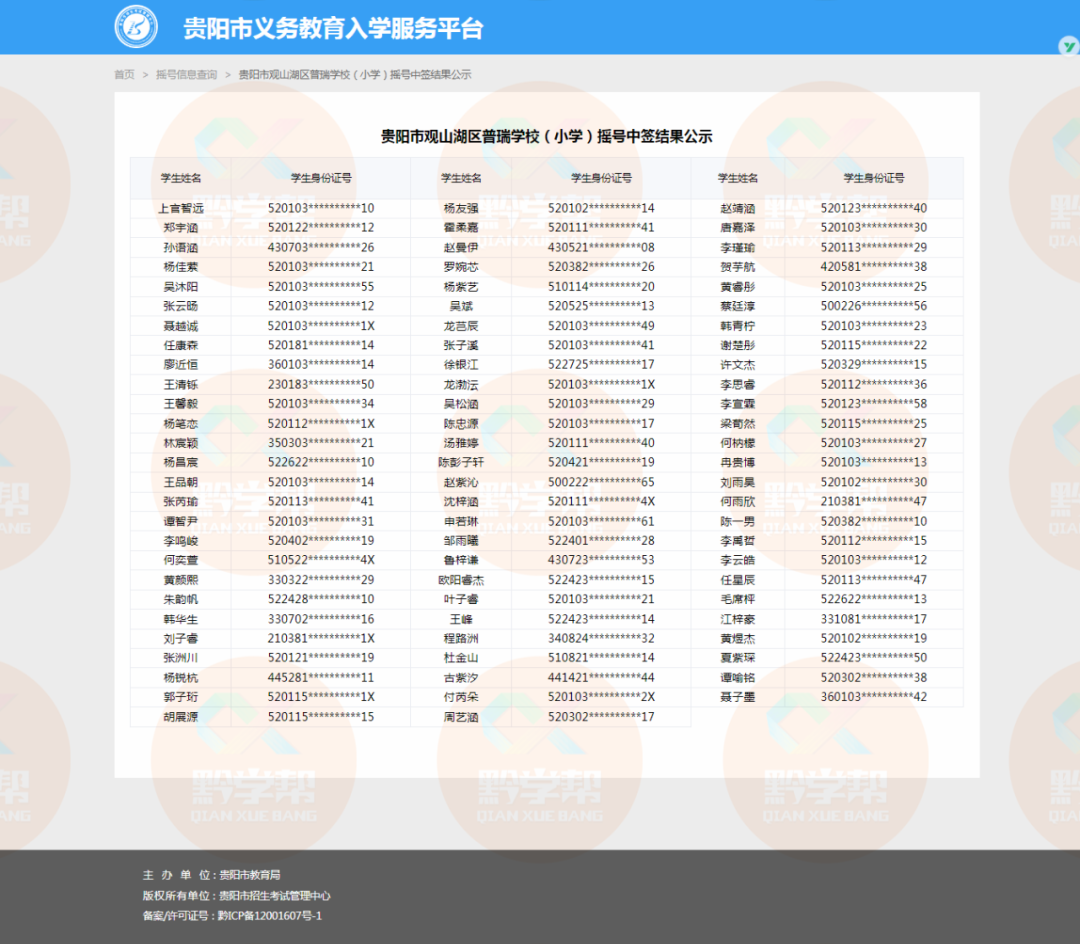Select student name 汤雅婷
Viewport: 1080px width, 944px height.
click(461, 443)
